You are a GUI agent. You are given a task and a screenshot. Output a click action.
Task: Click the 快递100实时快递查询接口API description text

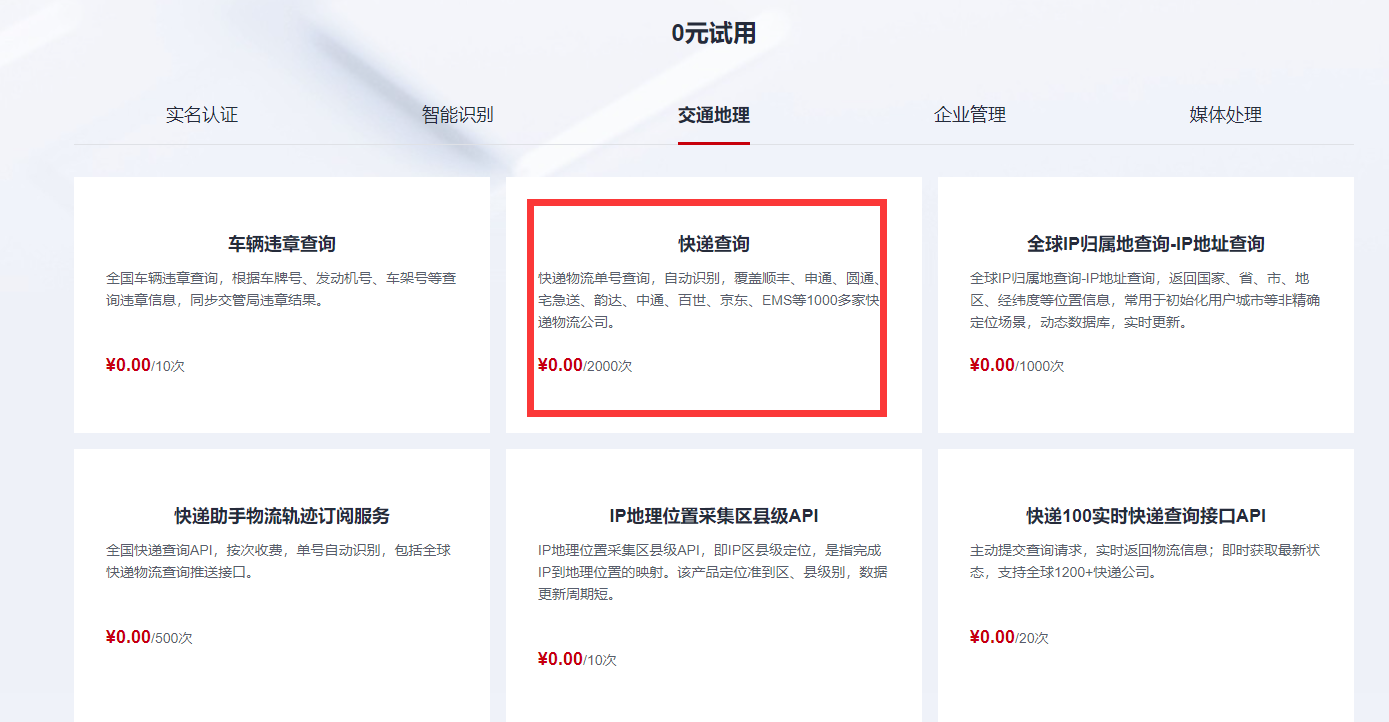click(x=1146, y=561)
